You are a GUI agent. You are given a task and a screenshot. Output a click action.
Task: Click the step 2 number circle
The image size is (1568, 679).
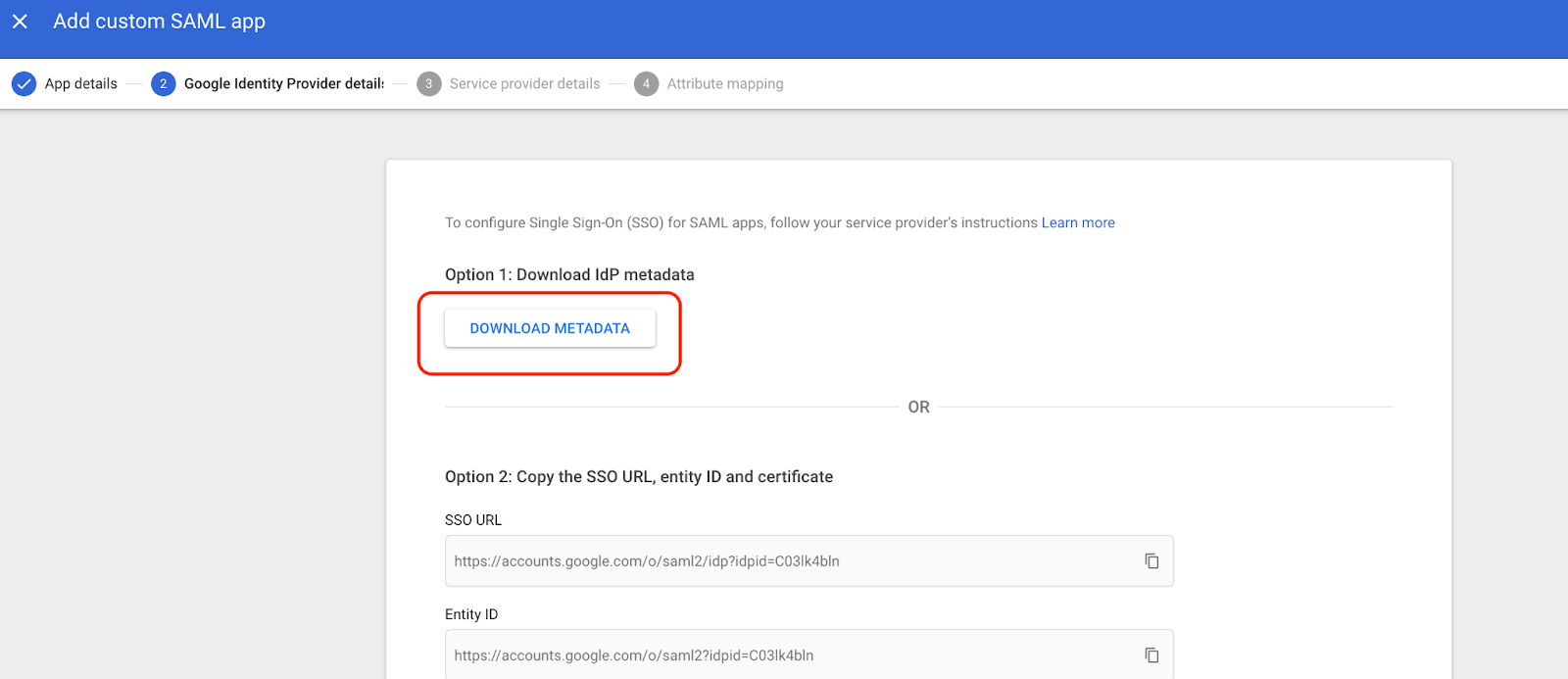pos(163,84)
